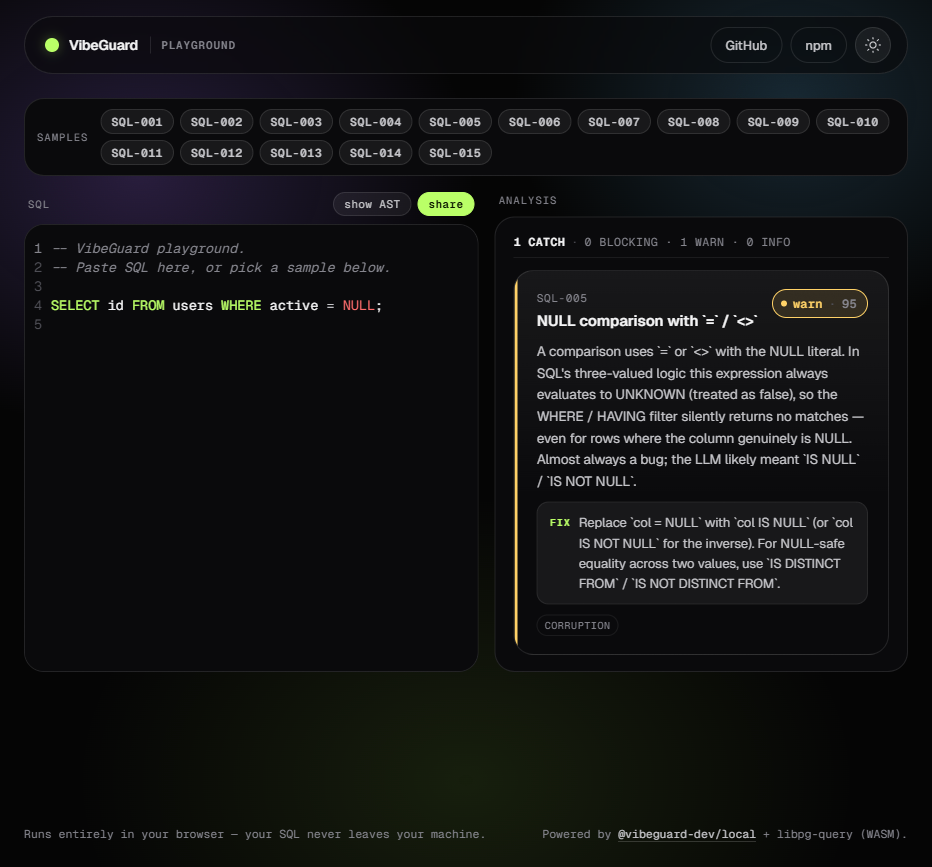Click the warn 95 severity badge

820,304
